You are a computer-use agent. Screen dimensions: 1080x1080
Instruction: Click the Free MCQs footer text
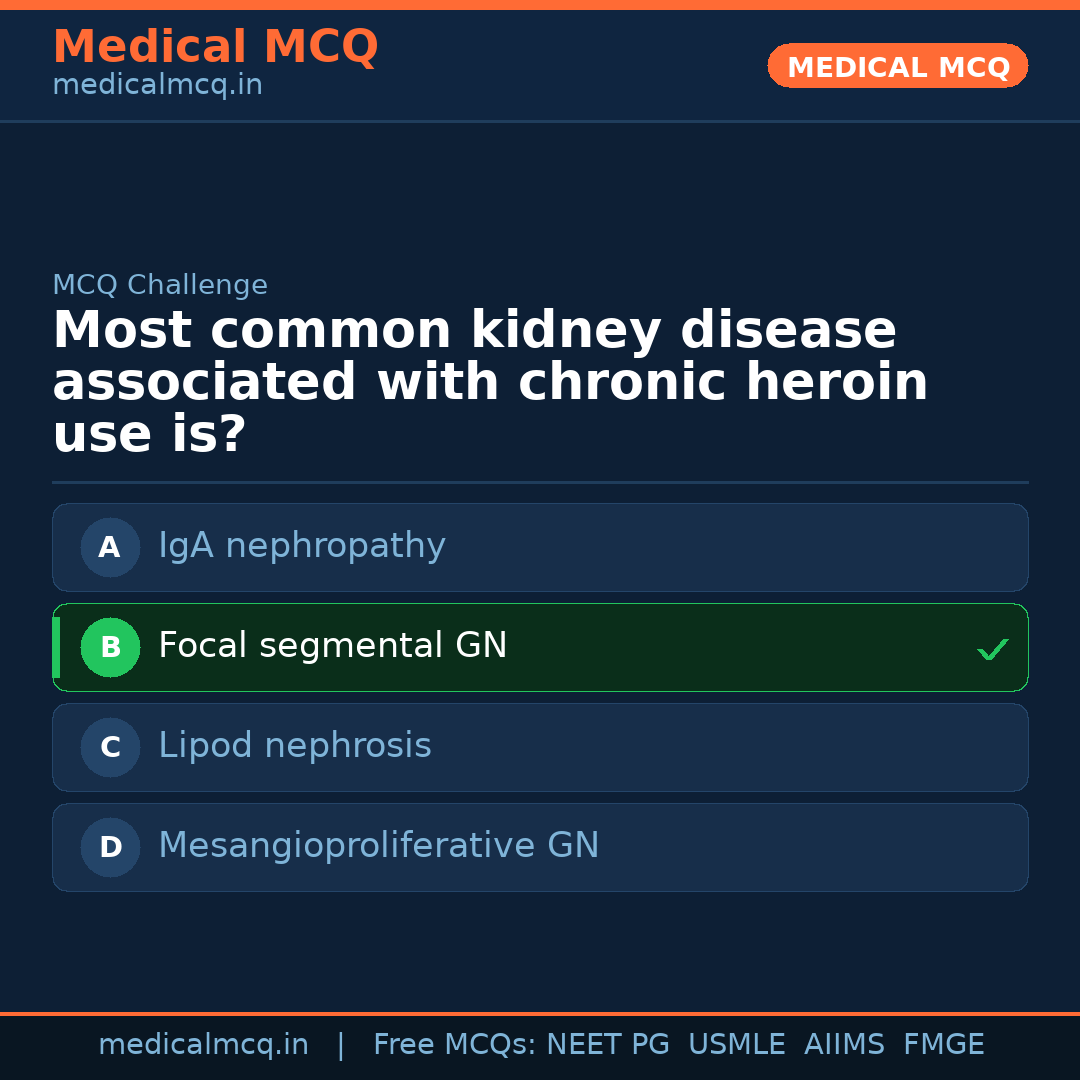coord(454,1045)
